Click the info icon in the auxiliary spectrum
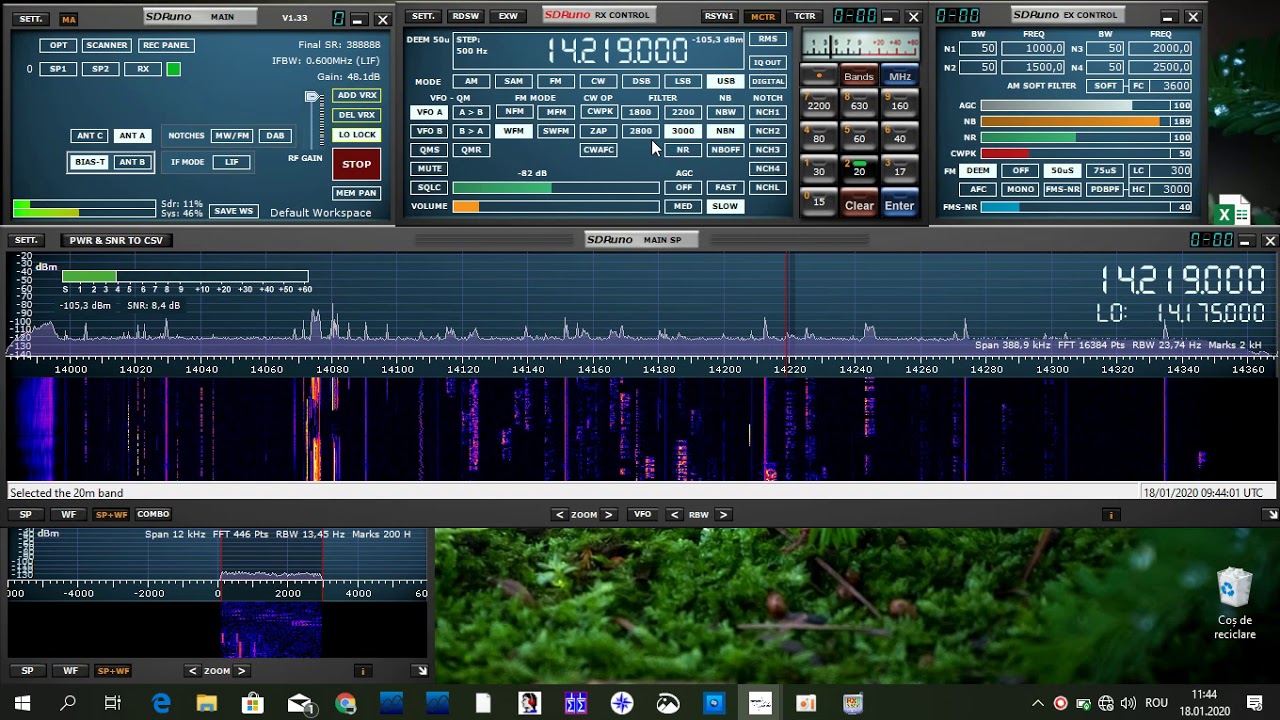Viewport: 1280px width, 720px height. (363, 671)
